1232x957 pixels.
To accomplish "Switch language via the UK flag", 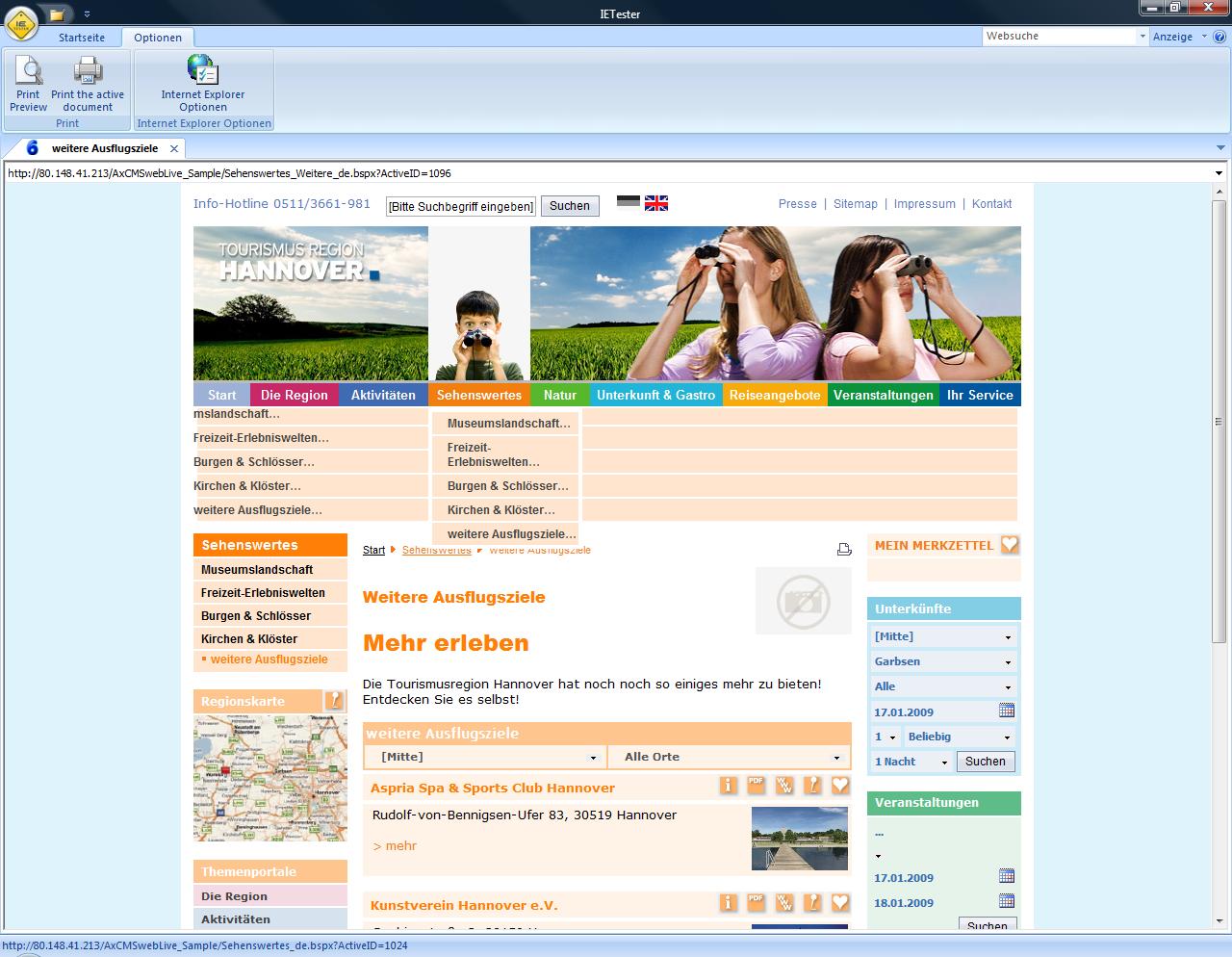I will coord(656,203).
